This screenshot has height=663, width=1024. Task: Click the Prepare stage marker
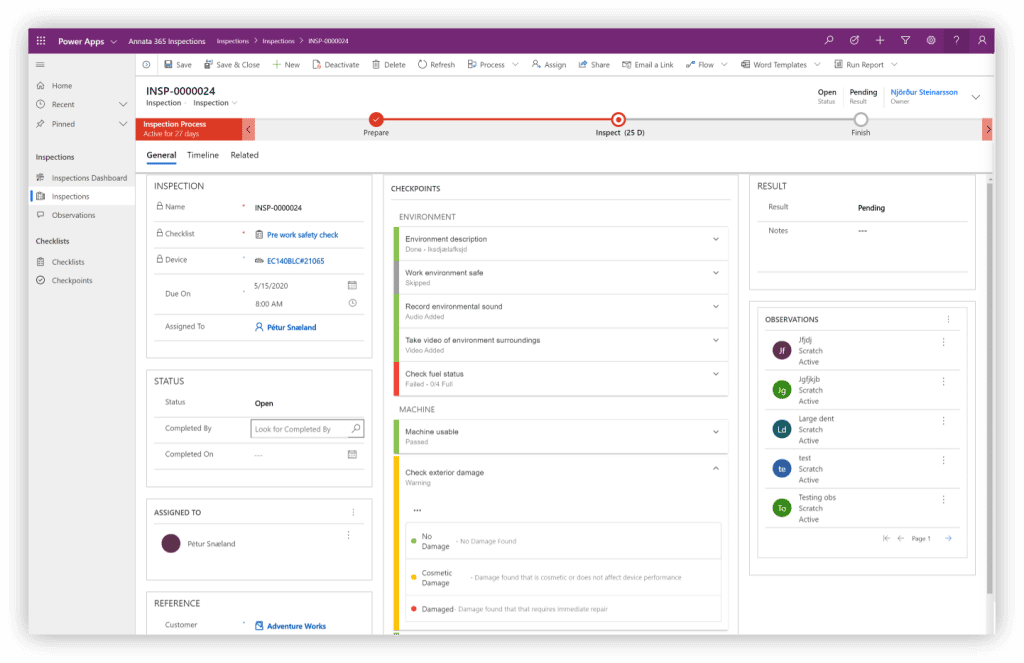pyautogui.click(x=376, y=119)
